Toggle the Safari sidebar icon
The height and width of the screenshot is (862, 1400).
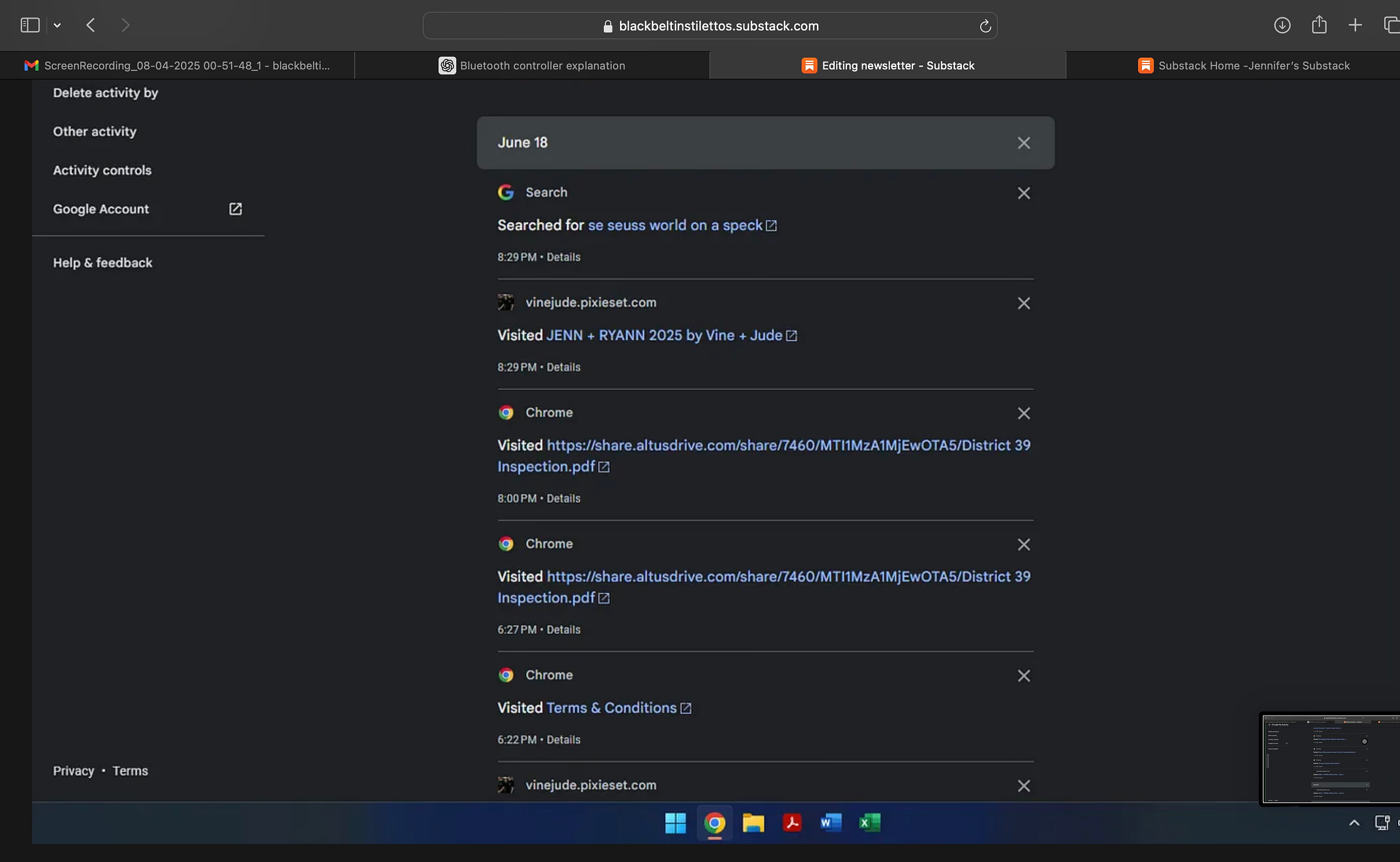[x=30, y=25]
